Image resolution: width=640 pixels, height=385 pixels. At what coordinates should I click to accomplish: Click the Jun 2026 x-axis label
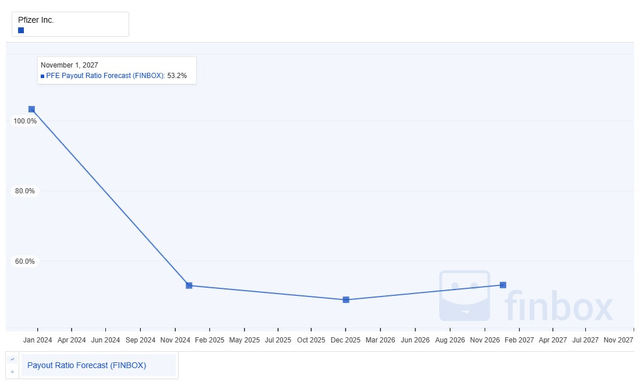[415, 340]
